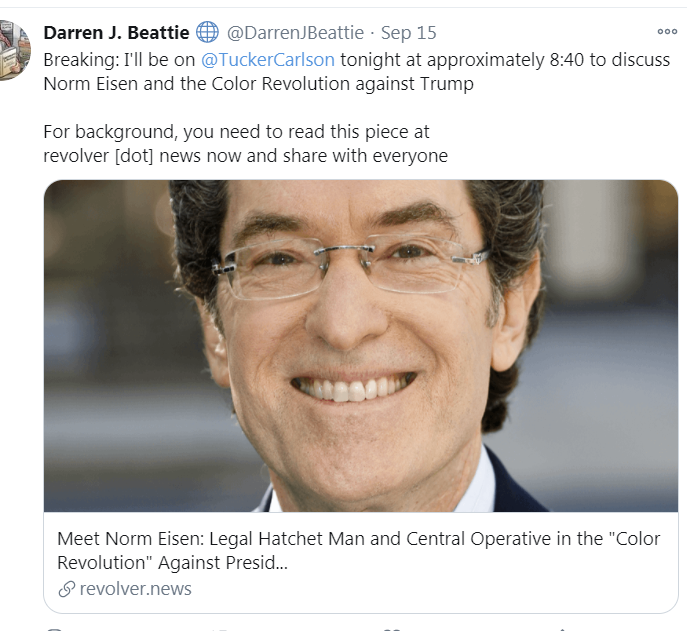This screenshot has width=687, height=631.
Task: Click the chain link icon before revolver.news
Action: pos(67,589)
